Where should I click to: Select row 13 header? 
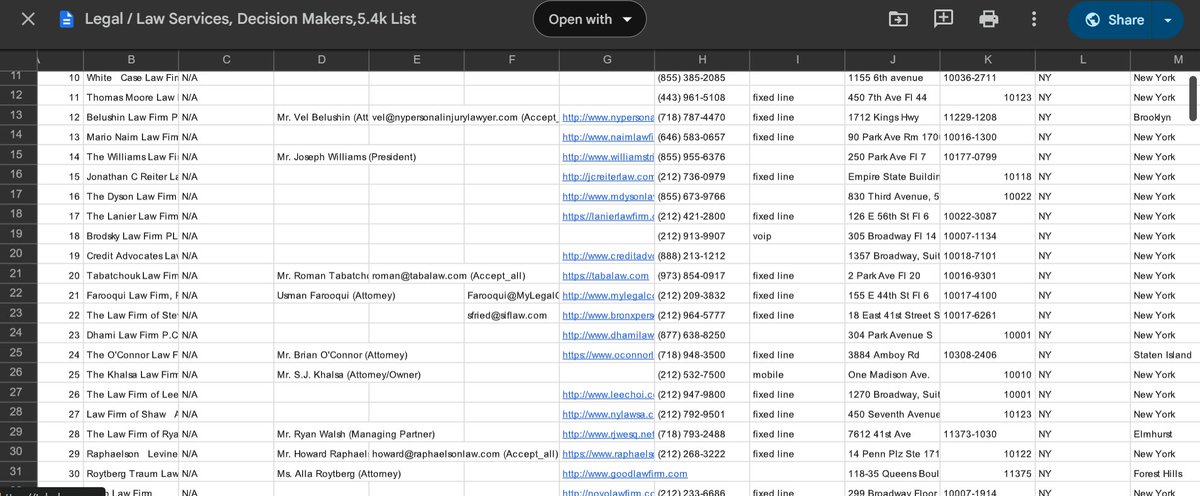pyautogui.click(x=15, y=117)
